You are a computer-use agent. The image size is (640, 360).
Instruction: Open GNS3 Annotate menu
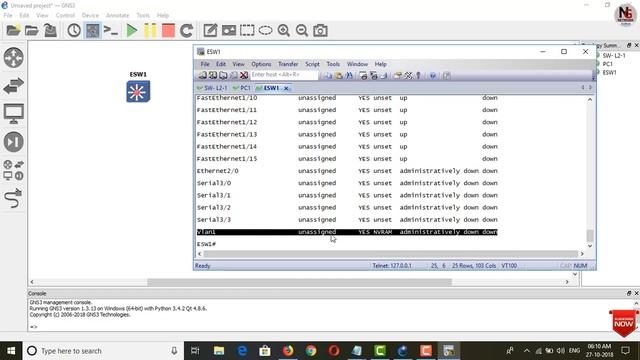pyautogui.click(x=118, y=16)
